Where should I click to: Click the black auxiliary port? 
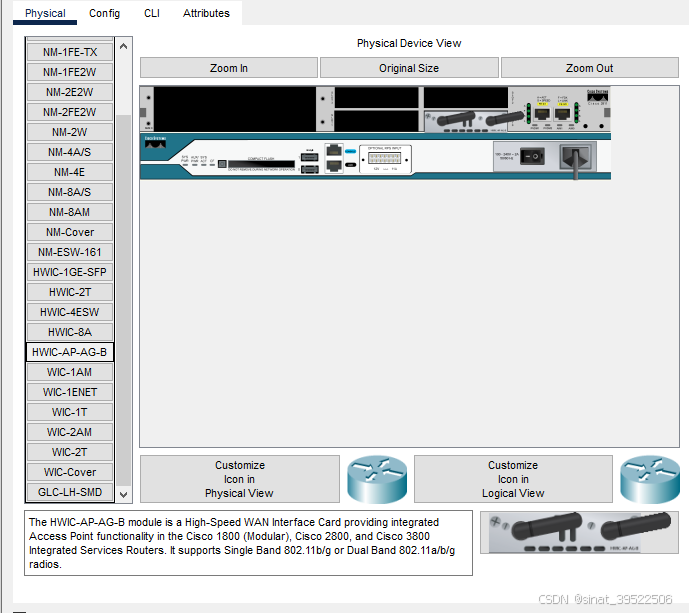pos(350,165)
